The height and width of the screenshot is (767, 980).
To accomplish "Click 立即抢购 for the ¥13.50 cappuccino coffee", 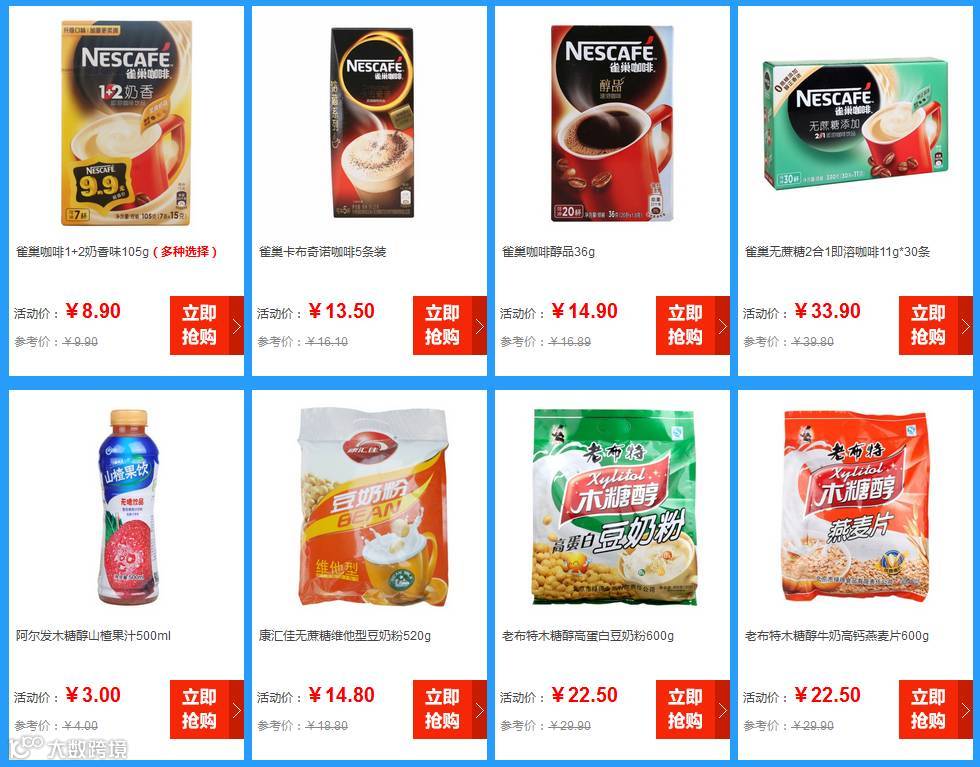I will point(450,326).
